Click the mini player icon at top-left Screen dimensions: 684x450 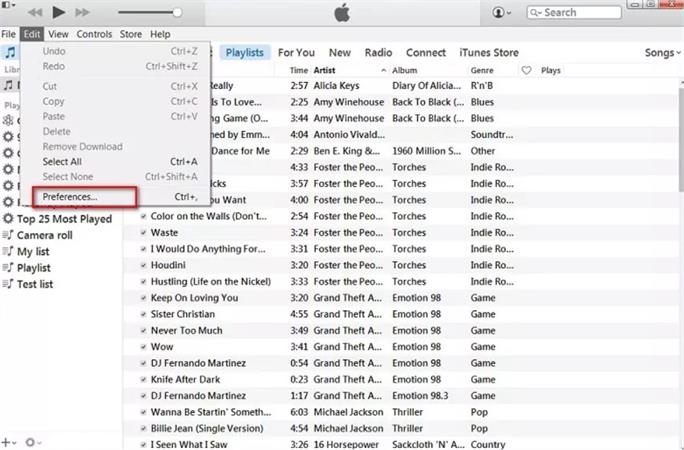pyautogui.click(x=7, y=4)
